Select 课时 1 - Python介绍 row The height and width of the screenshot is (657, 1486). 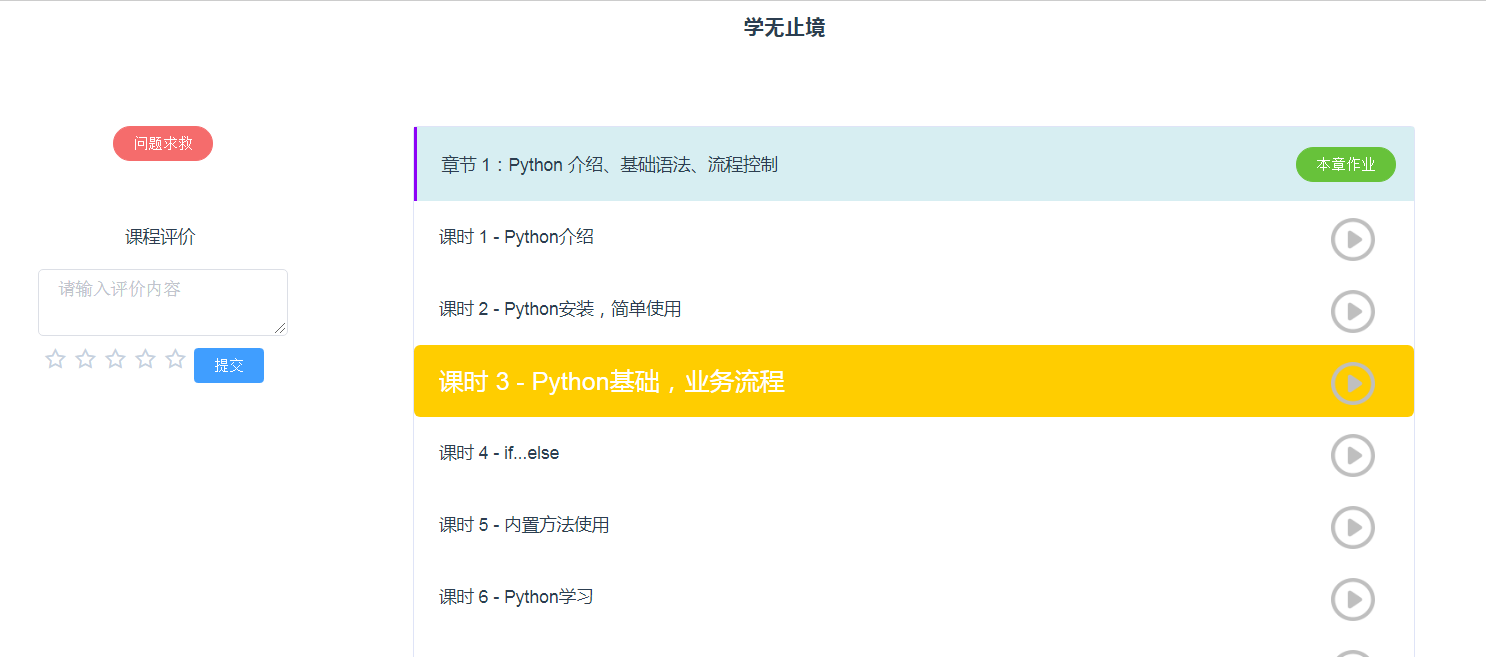[x=914, y=237]
